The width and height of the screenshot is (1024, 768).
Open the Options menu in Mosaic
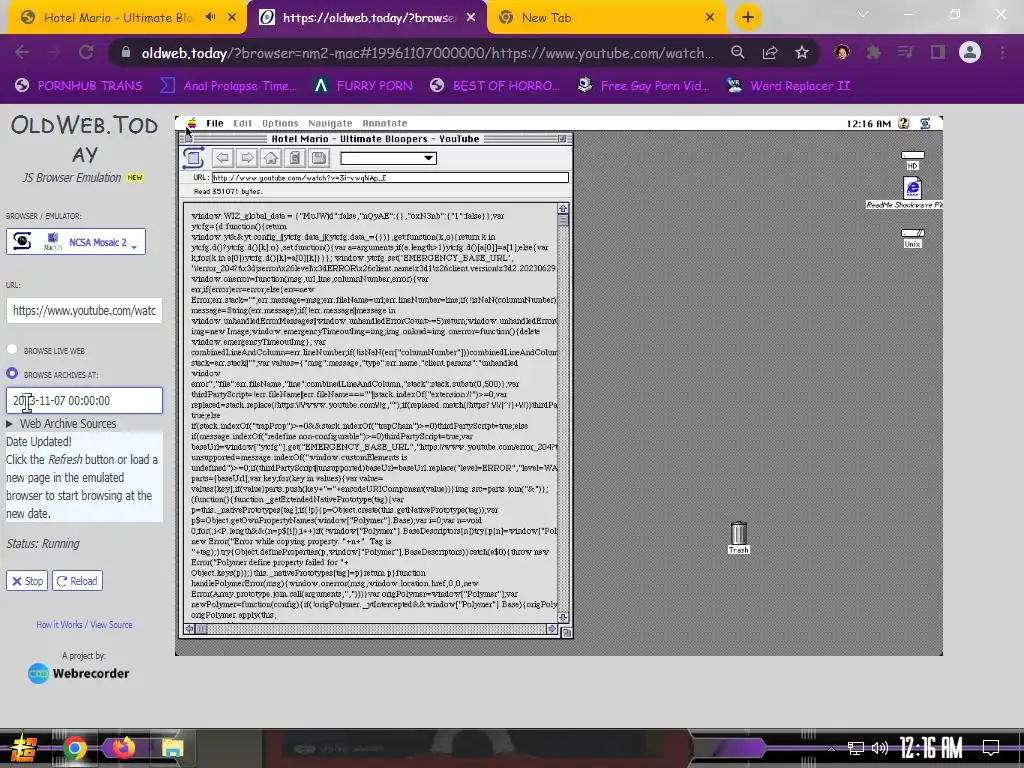280,123
